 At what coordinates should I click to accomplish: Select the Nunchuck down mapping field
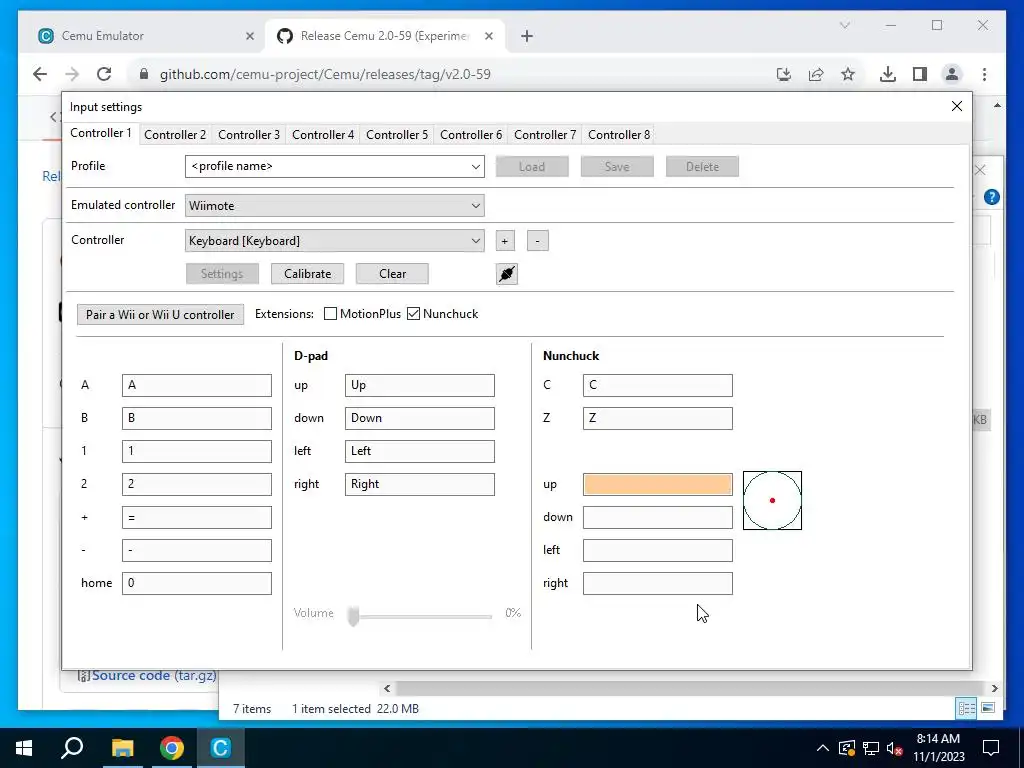[658, 518]
